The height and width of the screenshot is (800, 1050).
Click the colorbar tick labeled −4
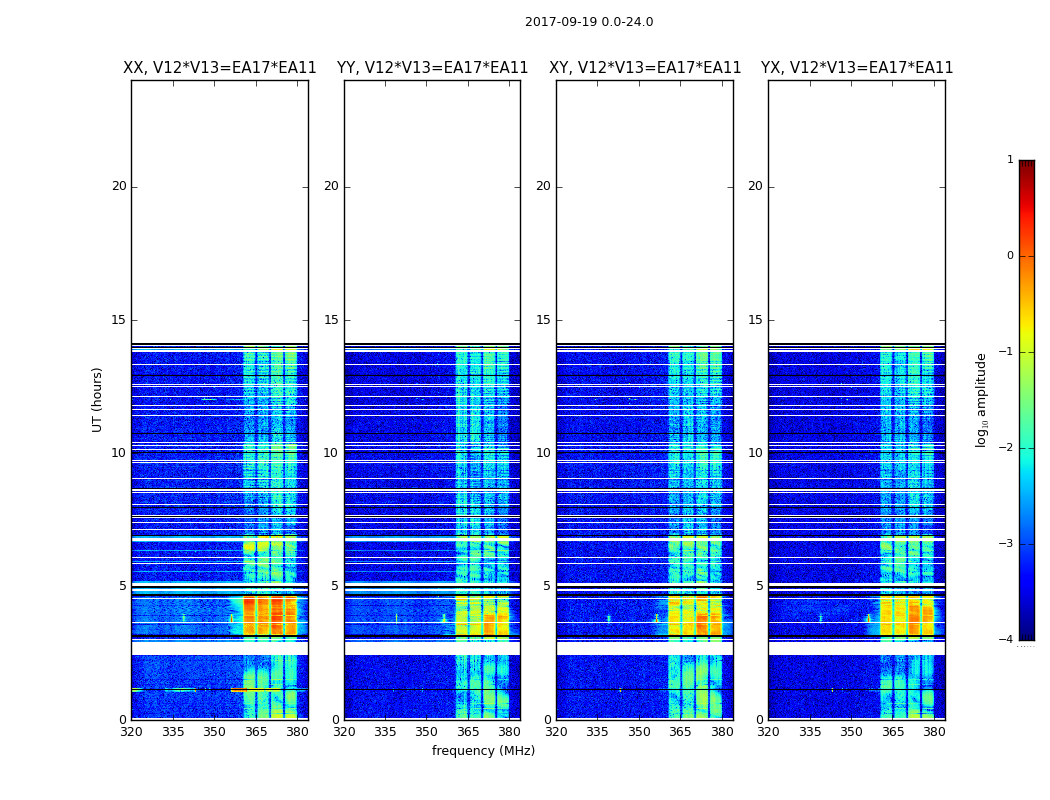pyautogui.click(x=1006, y=639)
